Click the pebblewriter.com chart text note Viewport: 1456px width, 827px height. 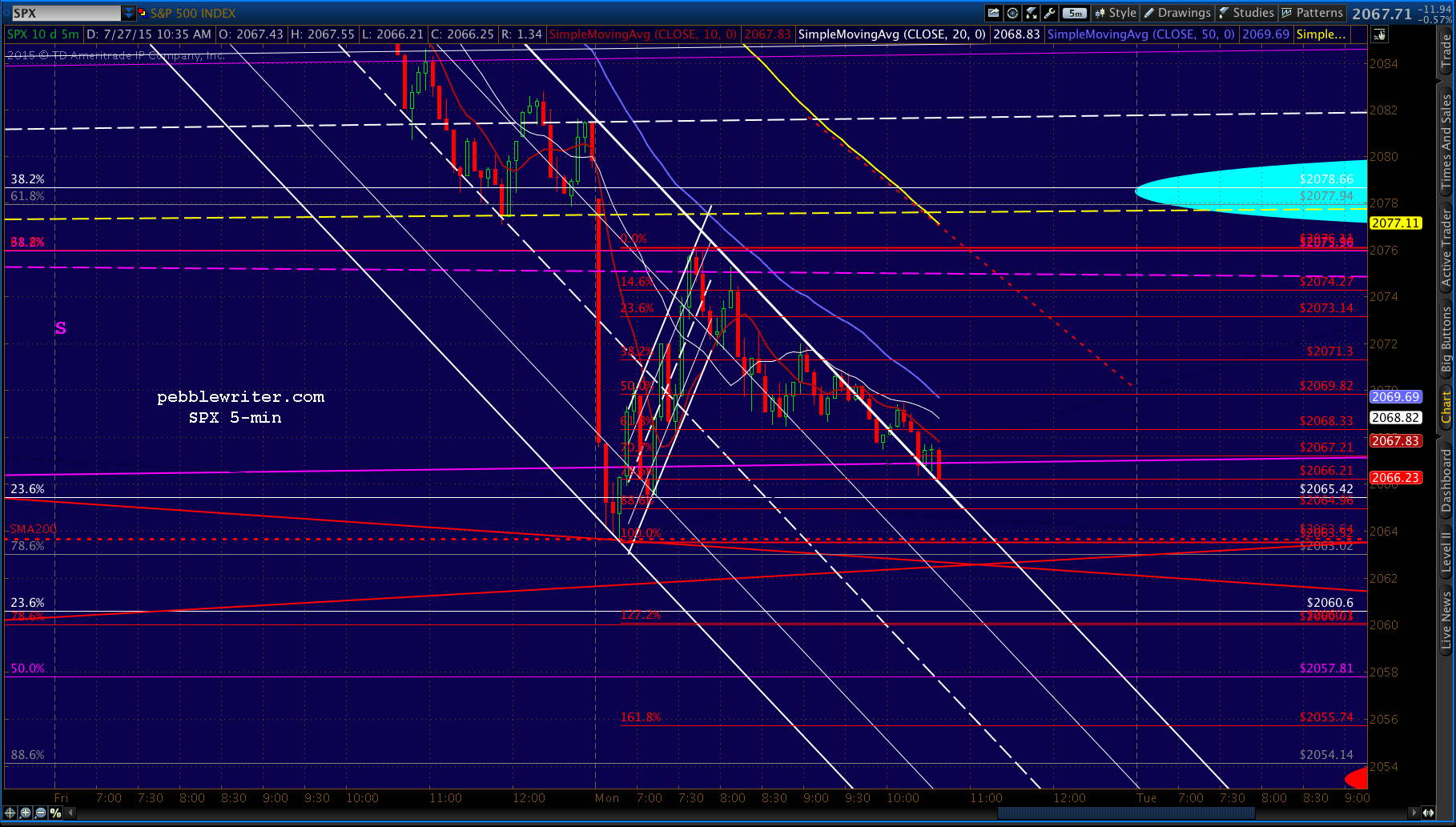click(240, 397)
